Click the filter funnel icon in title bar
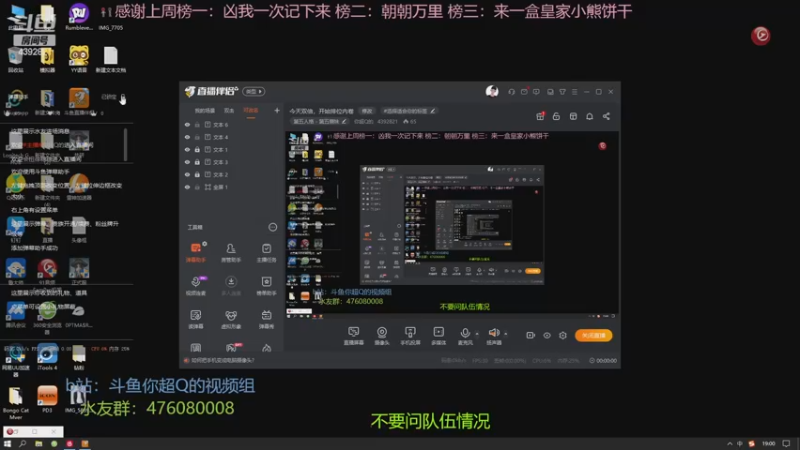This screenshot has height=450, width=800. pos(562,92)
